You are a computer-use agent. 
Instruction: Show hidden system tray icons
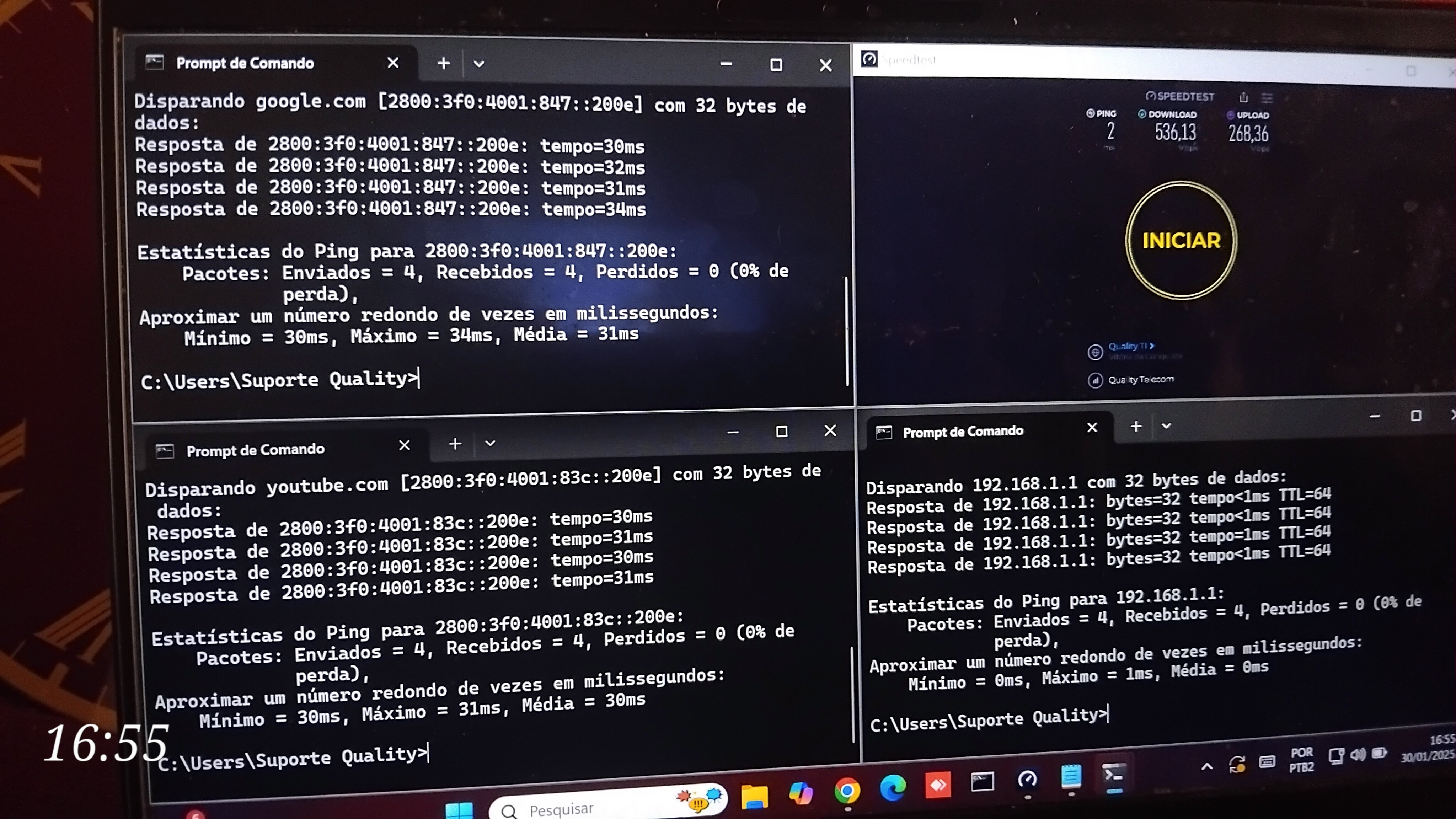coord(1207,766)
